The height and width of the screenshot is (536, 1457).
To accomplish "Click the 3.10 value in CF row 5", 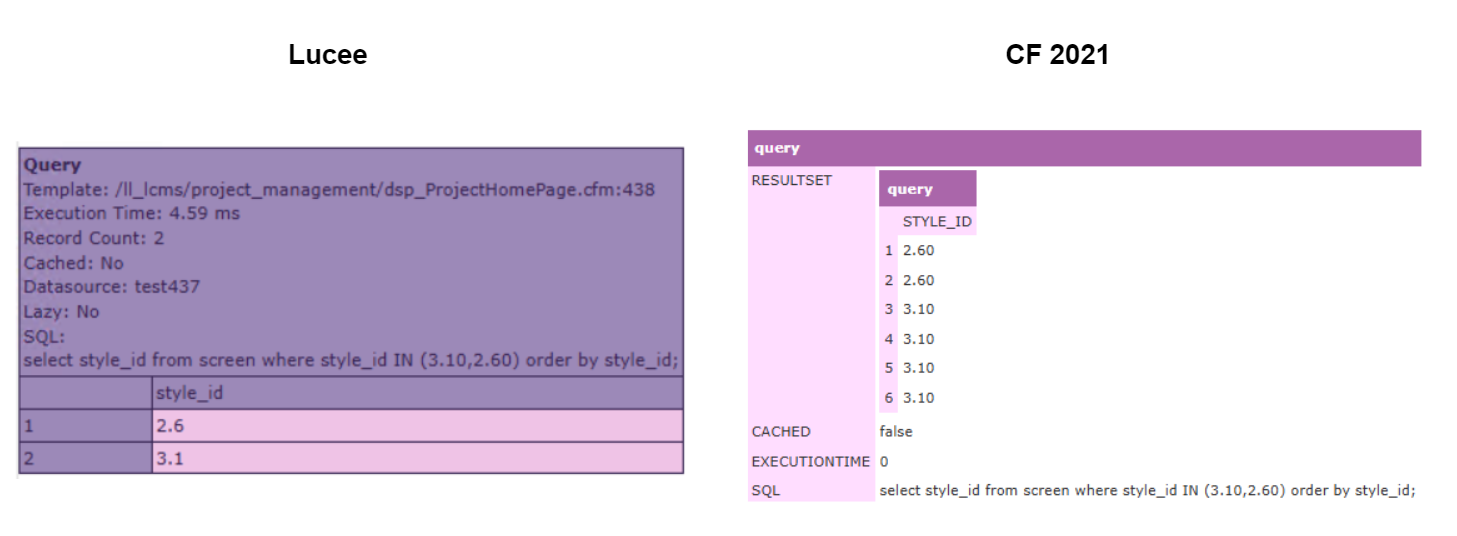I will click(x=918, y=368).
